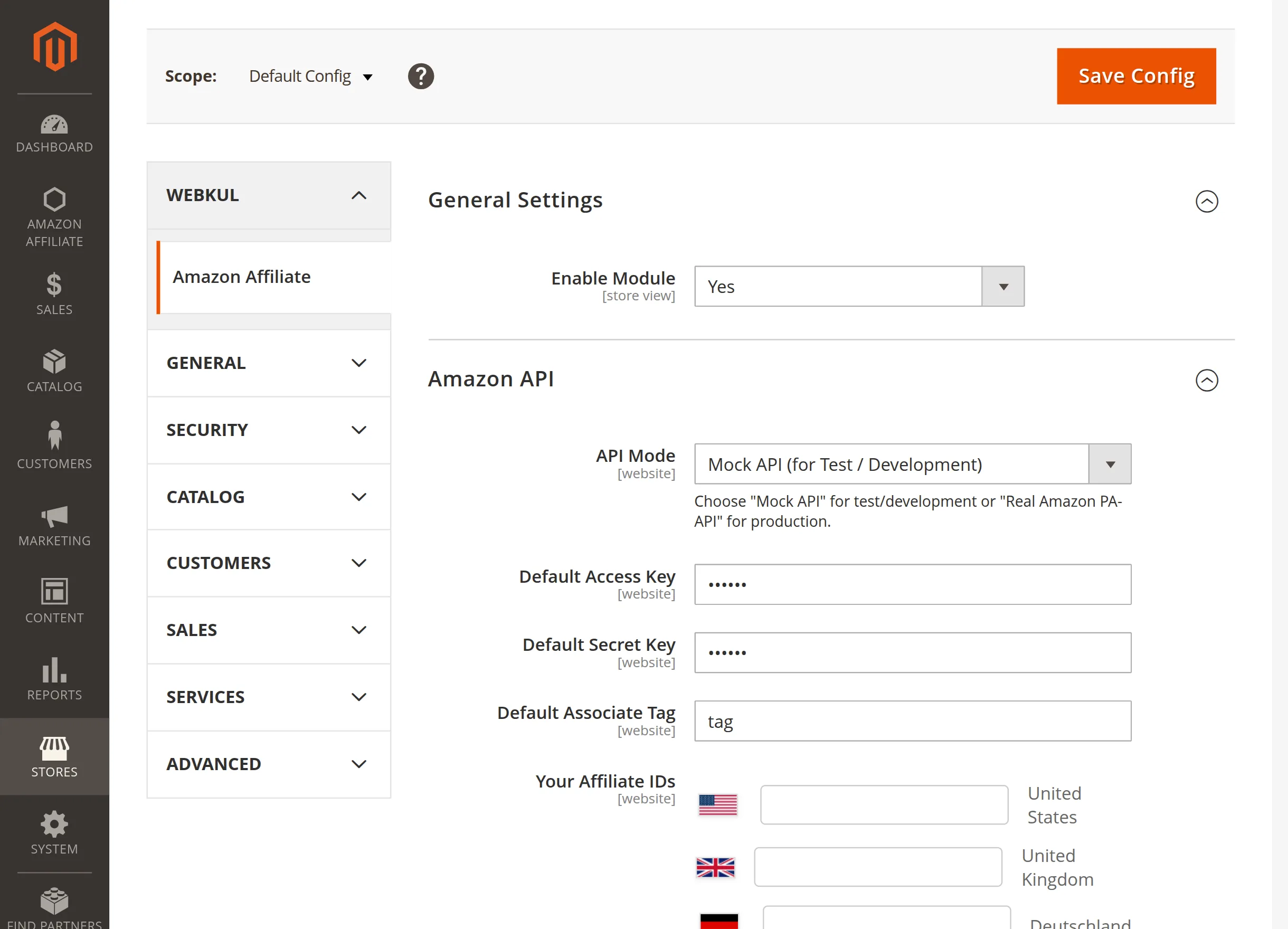Screen dimensions: 1288x929
Task: Focus the United States affiliate ID field
Action: click(884, 804)
